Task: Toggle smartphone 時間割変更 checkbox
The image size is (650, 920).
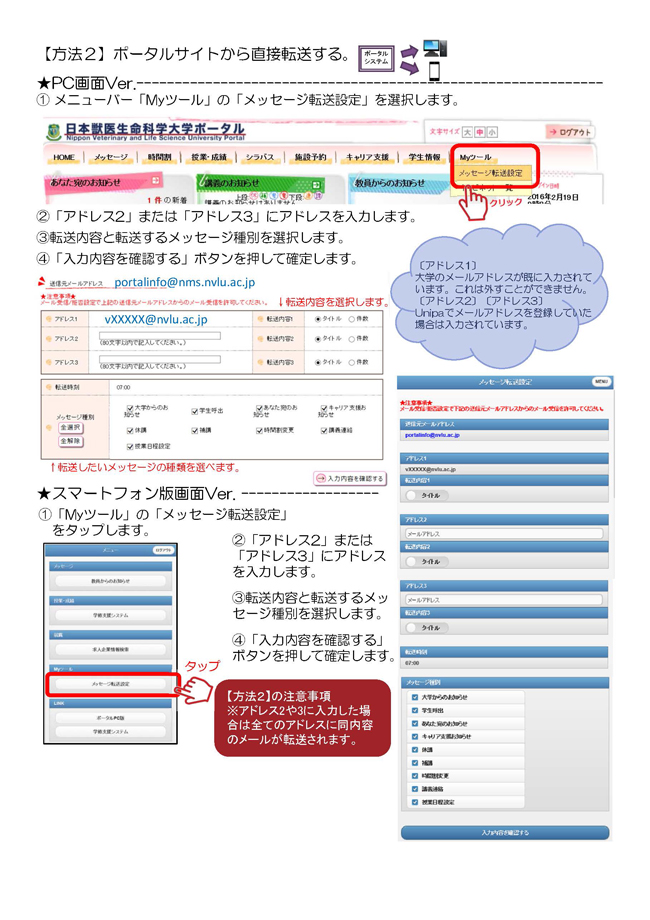Action: pyautogui.click(x=415, y=776)
